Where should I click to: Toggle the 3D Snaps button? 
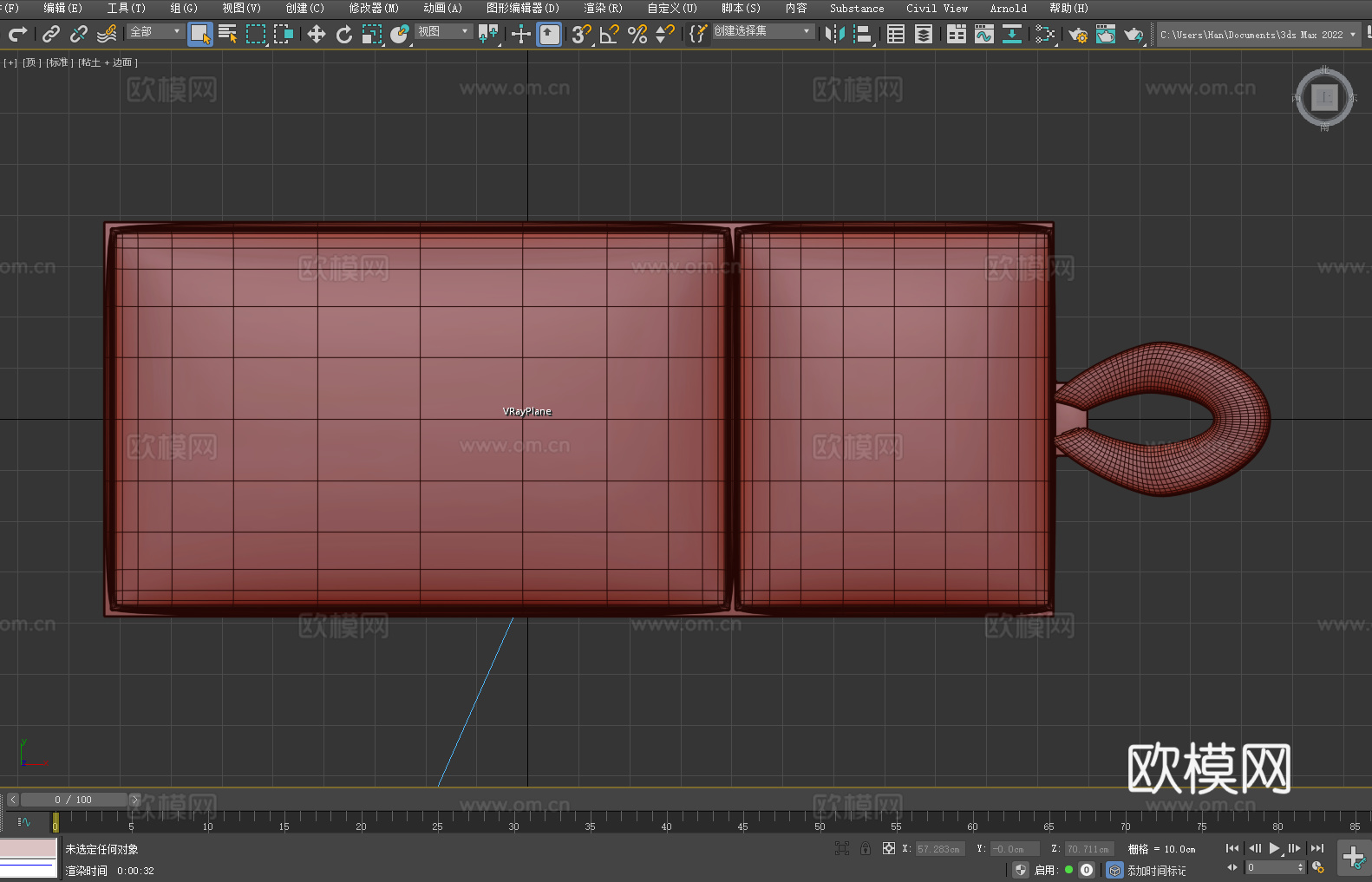click(581, 34)
